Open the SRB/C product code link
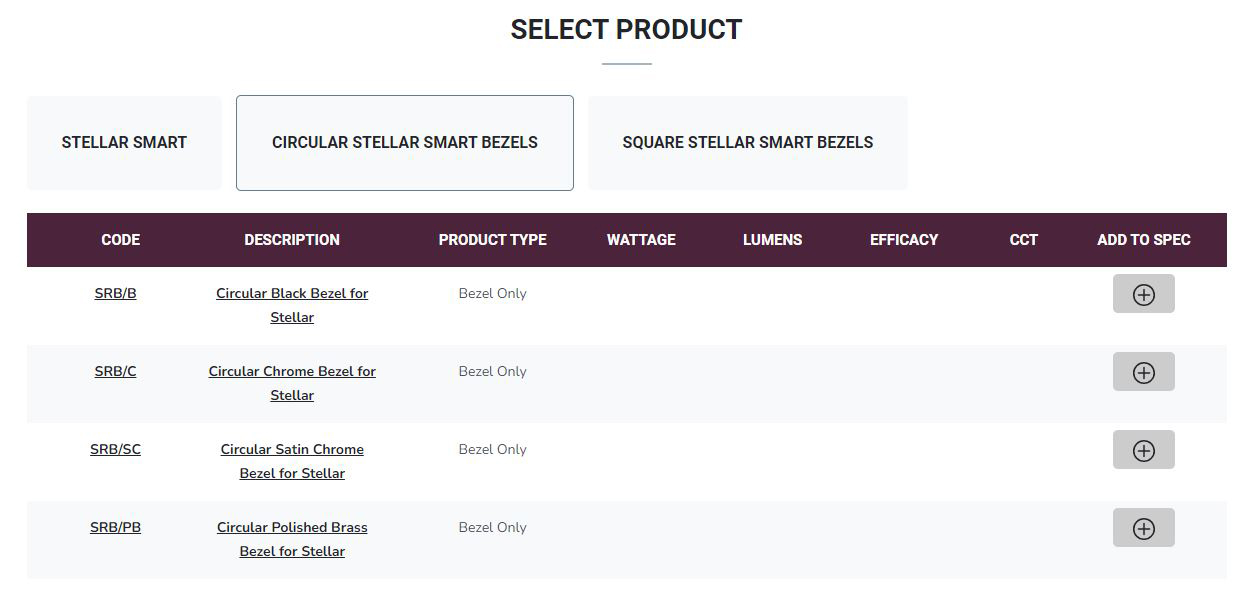The width and height of the screenshot is (1245, 590). [116, 371]
